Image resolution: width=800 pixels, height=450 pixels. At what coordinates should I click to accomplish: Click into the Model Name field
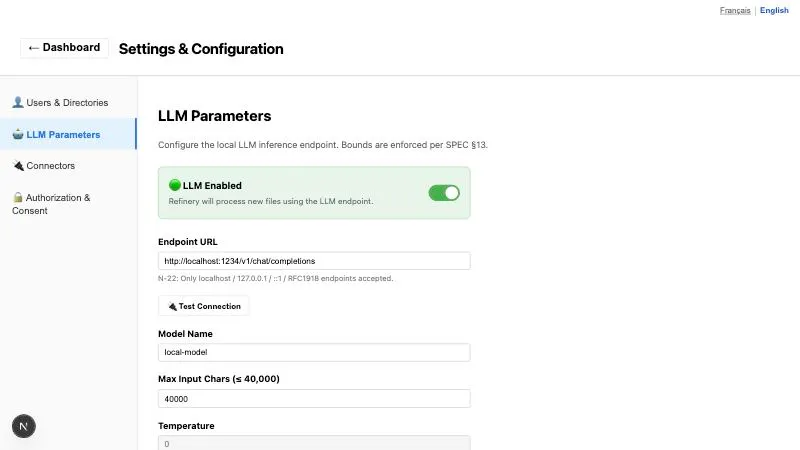pyautogui.click(x=314, y=352)
